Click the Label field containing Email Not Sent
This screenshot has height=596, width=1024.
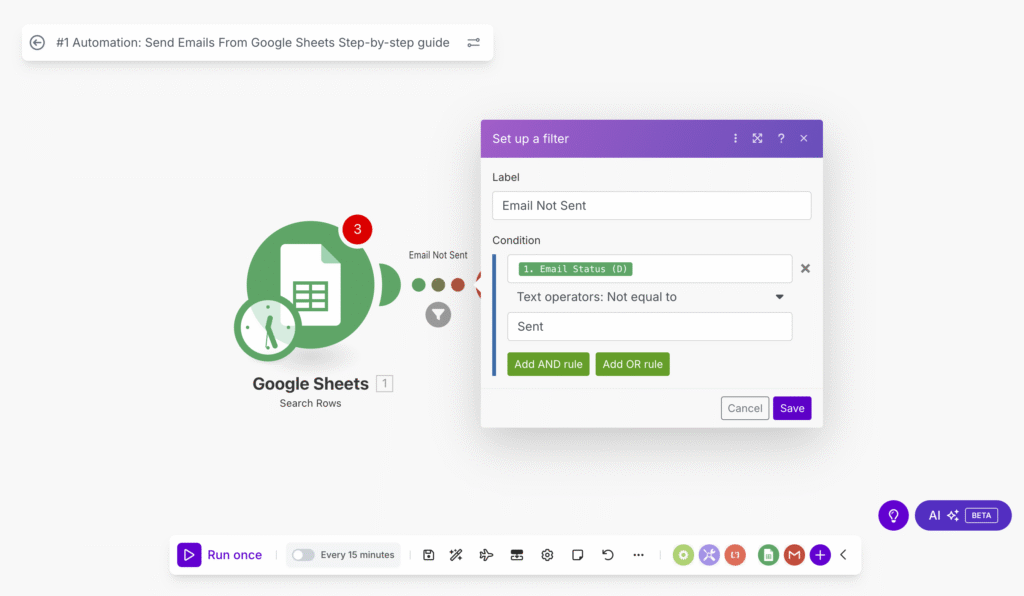[652, 206]
